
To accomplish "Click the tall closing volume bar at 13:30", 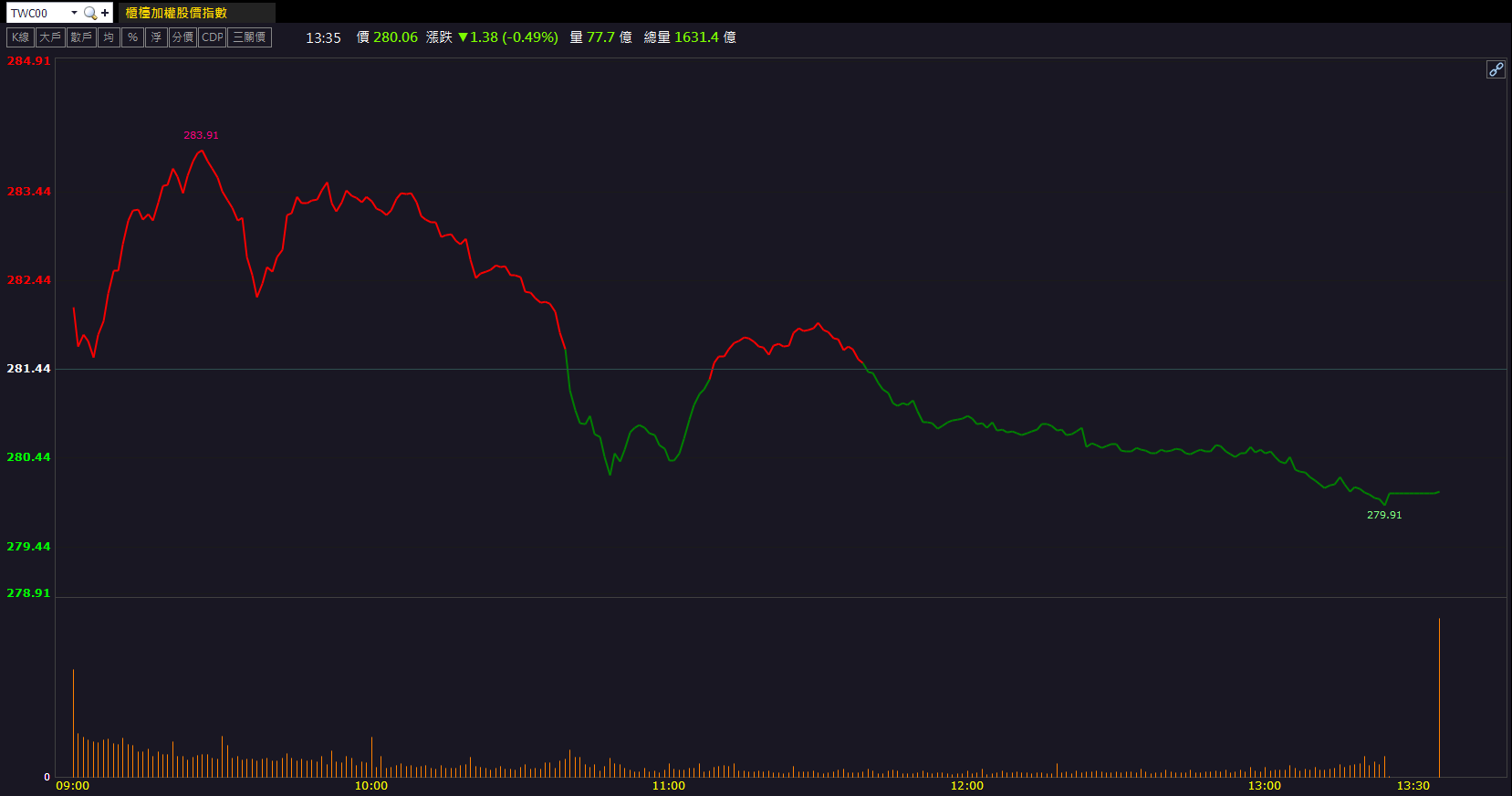I will (1439, 697).
